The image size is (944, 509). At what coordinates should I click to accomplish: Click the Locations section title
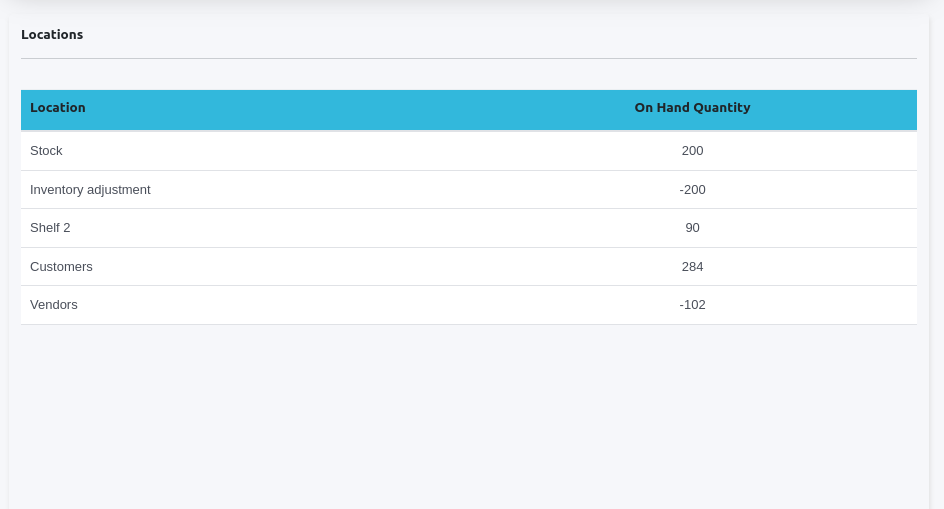[52, 35]
